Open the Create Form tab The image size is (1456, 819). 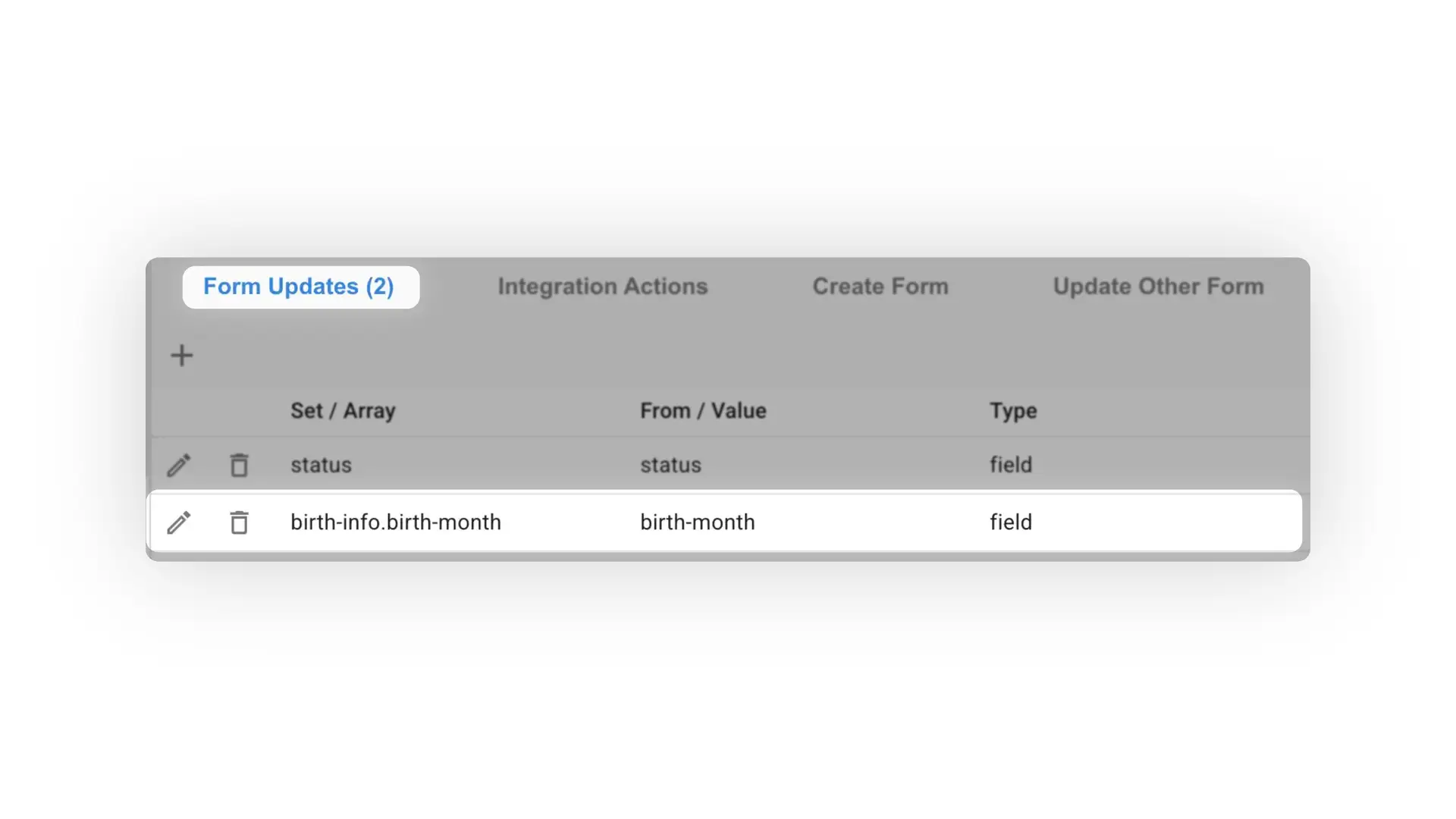click(880, 287)
